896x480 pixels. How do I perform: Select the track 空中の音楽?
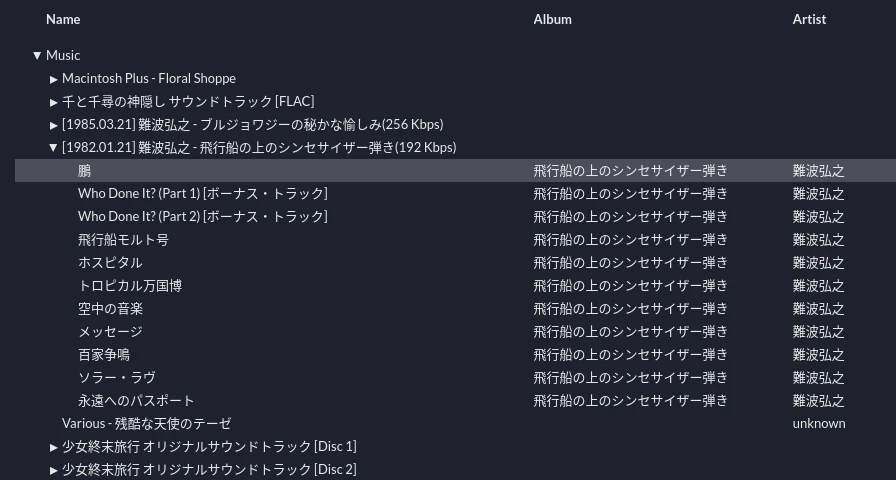tap(110, 309)
